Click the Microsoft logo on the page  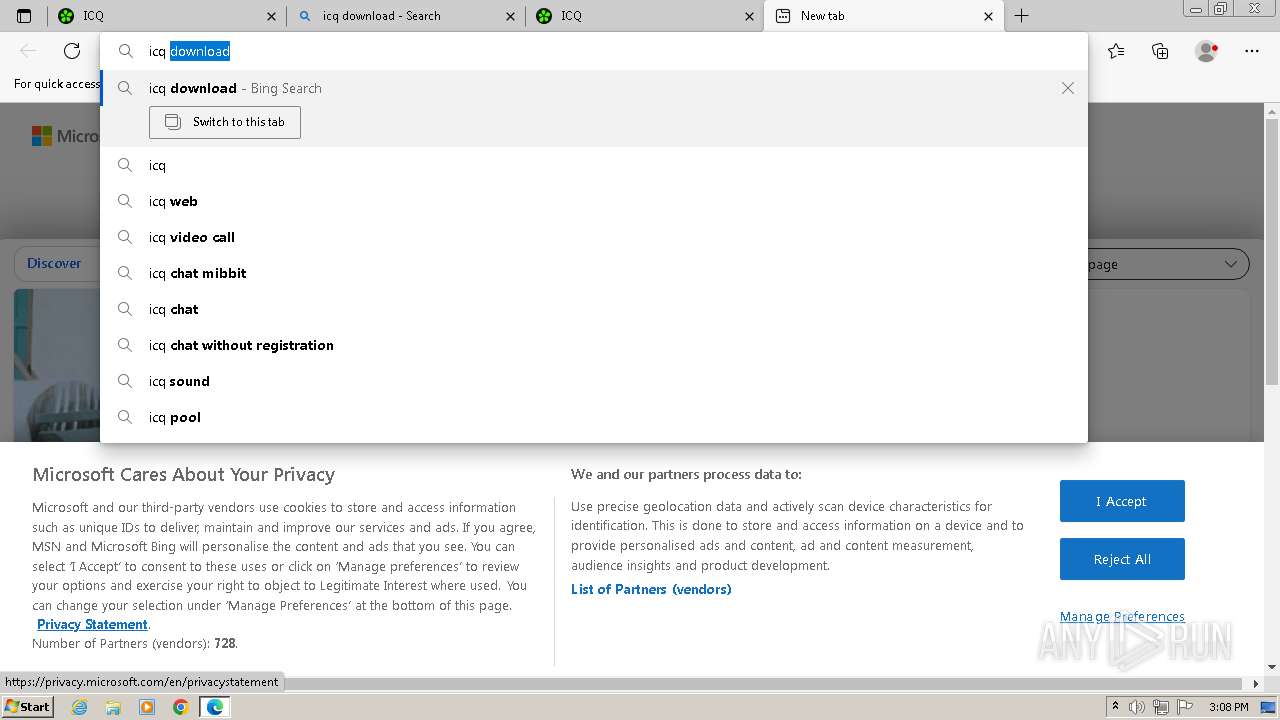point(41,136)
